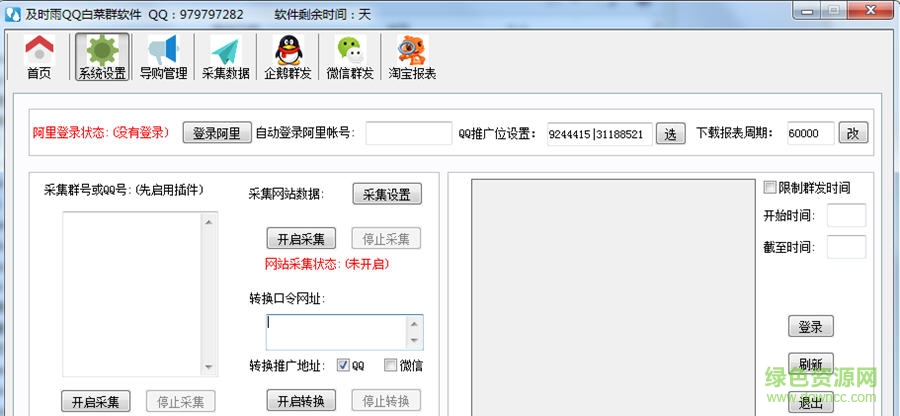Click down arrow in 转换口令网址 box
900x416 pixels.
click(414, 340)
